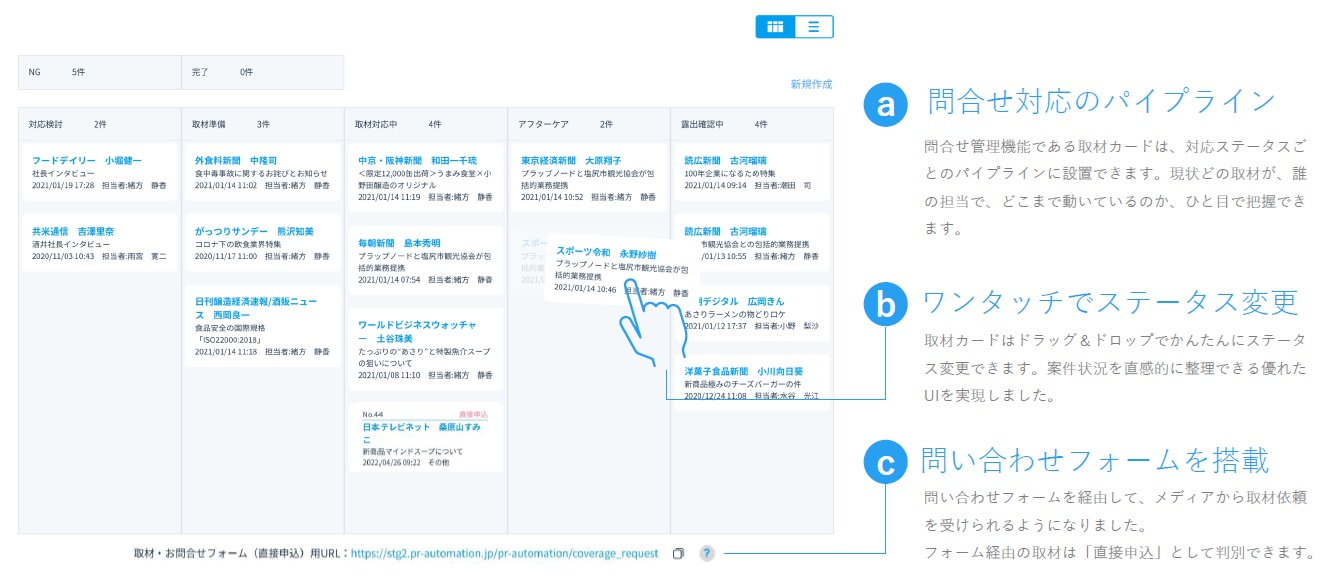
Task: Open the 日本テレビネット 桑原山すみこ card
Action: point(425,437)
